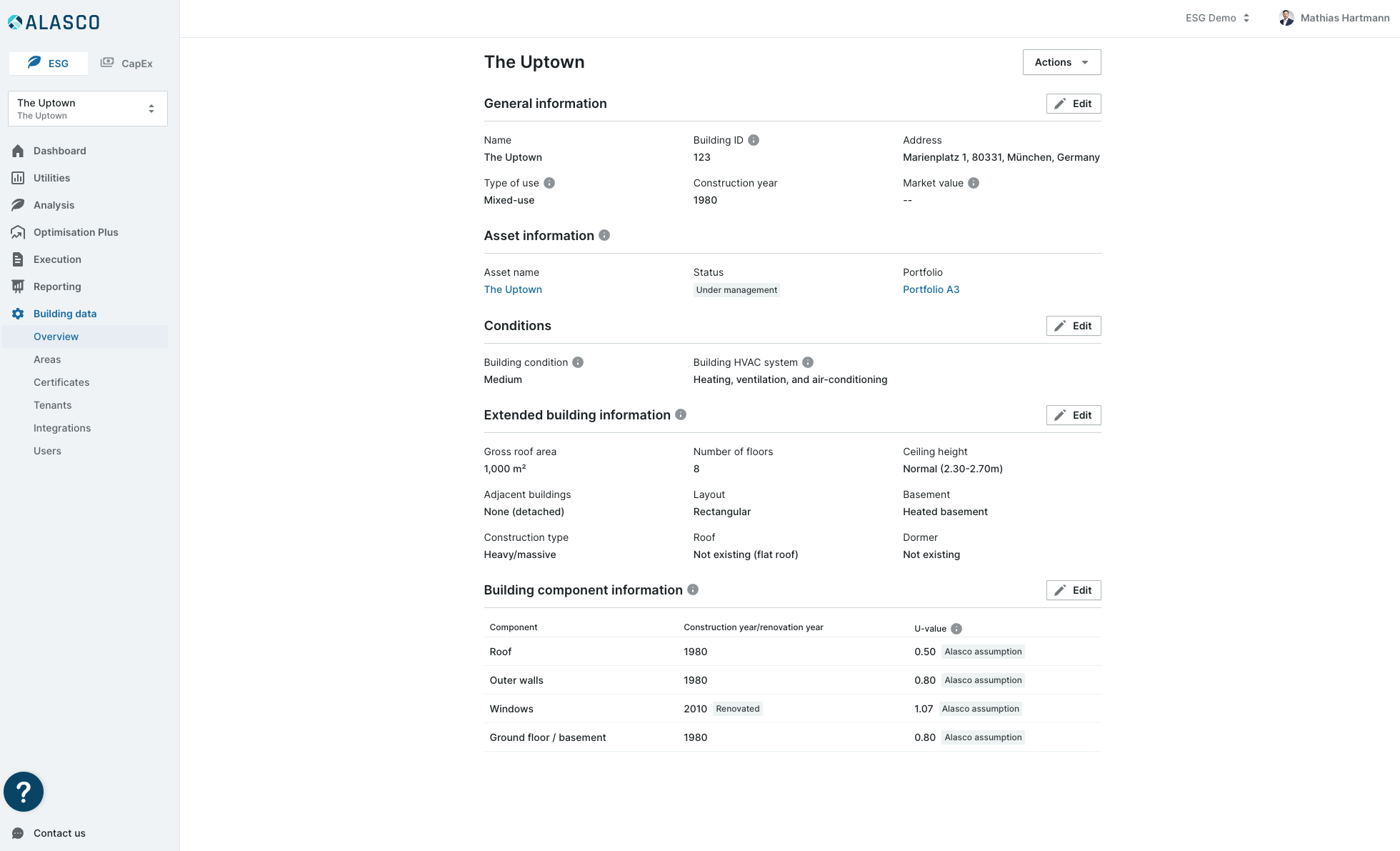
Task: Open the Portfolio A3 link
Action: click(x=931, y=289)
